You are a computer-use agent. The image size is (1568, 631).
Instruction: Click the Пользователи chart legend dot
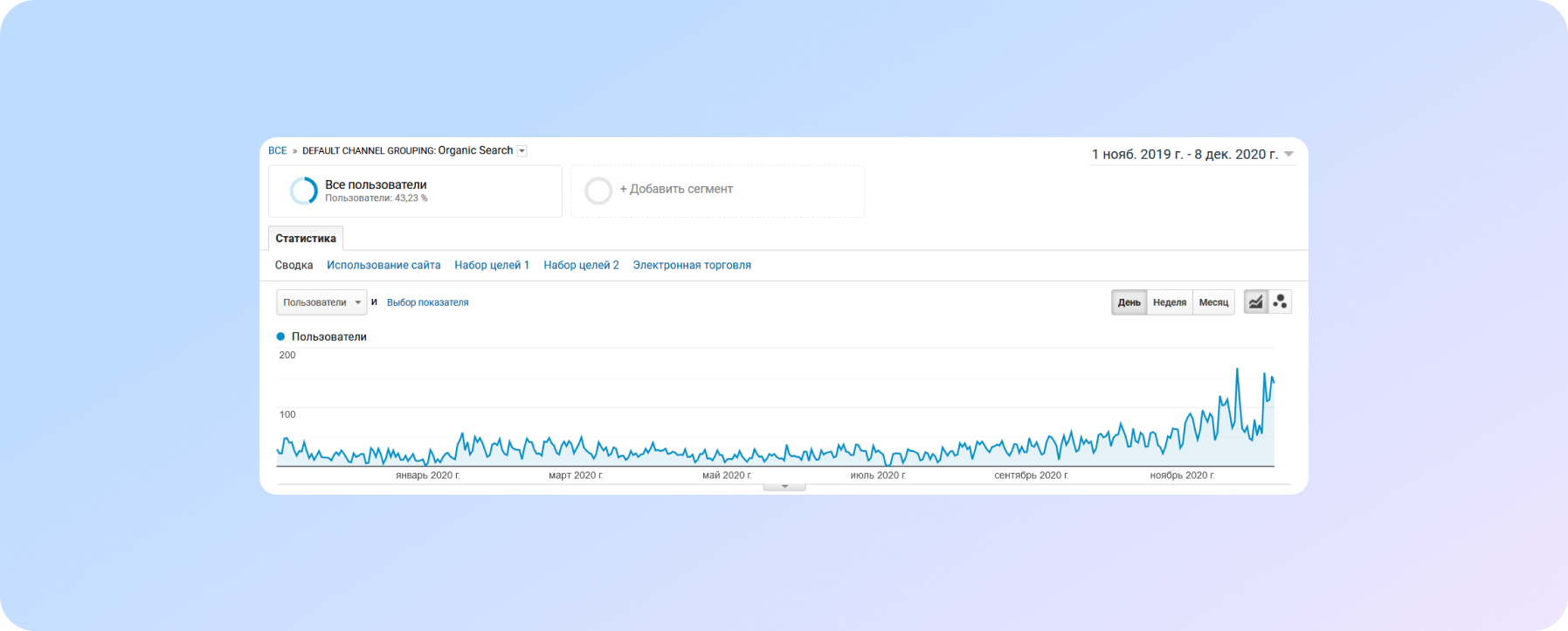pos(280,336)
